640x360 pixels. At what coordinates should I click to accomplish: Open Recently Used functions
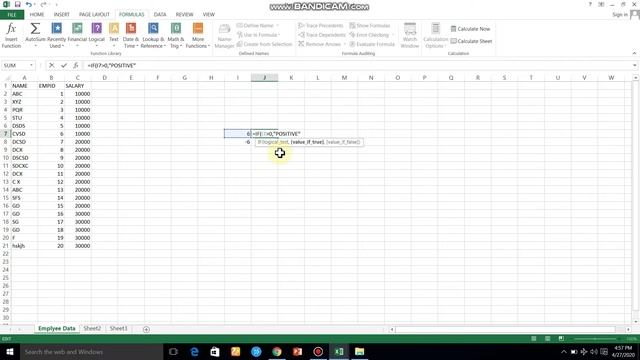[56, 35]
